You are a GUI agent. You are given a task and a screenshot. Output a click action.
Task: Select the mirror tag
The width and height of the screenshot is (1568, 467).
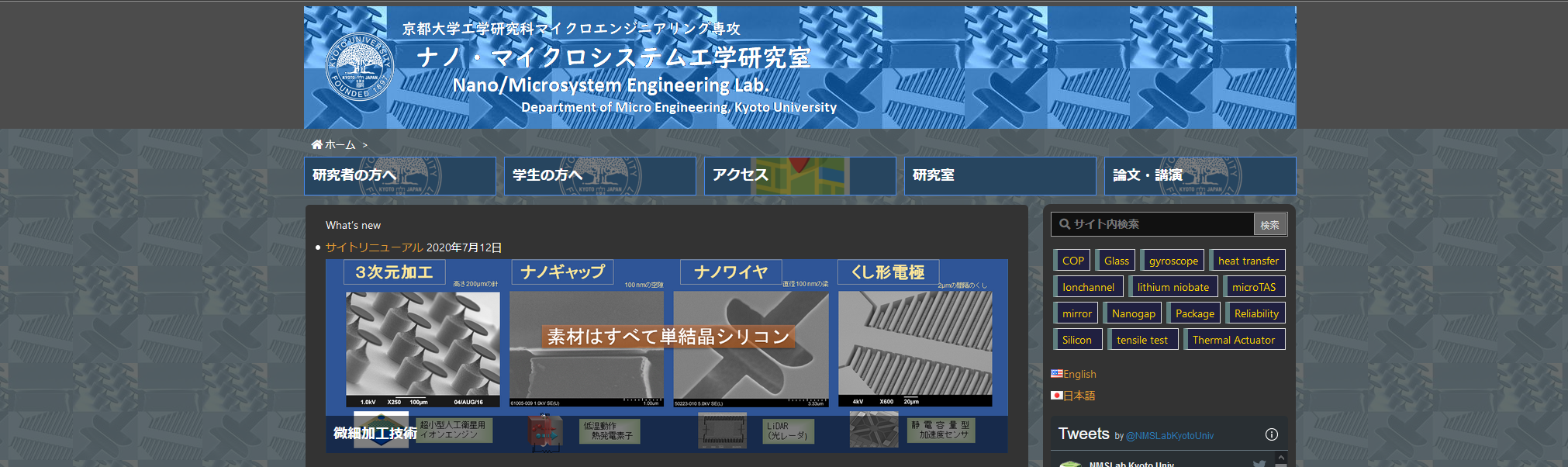[x=1076, y=313]
